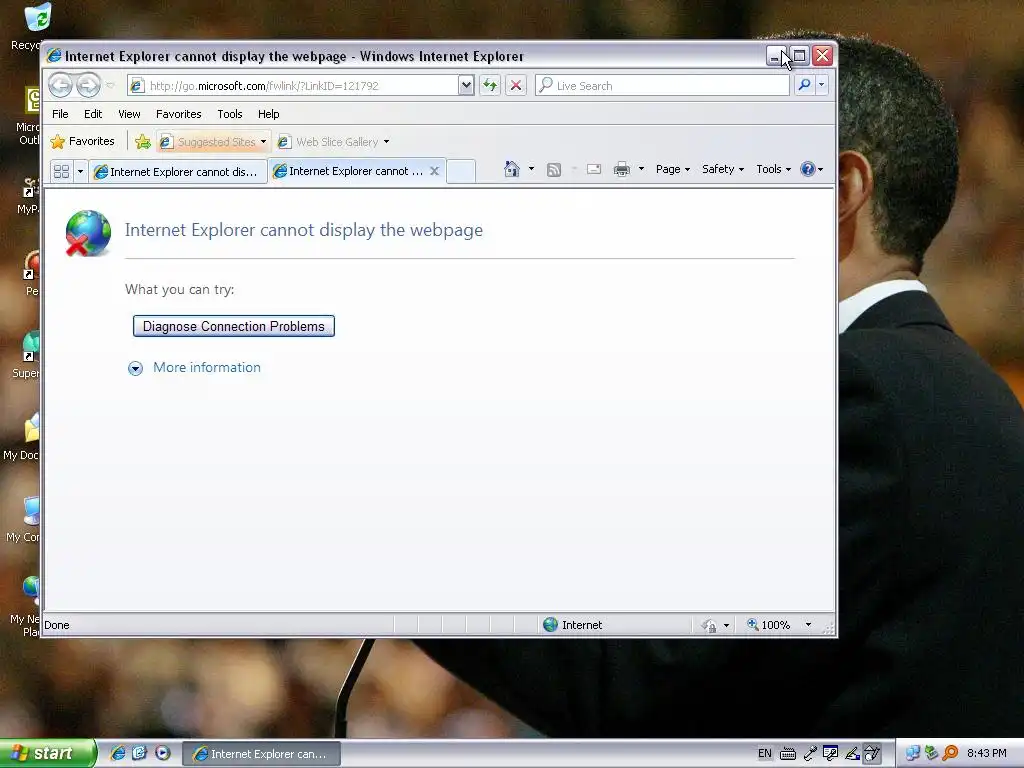Open the Tools command bar menu

(773, 169)
